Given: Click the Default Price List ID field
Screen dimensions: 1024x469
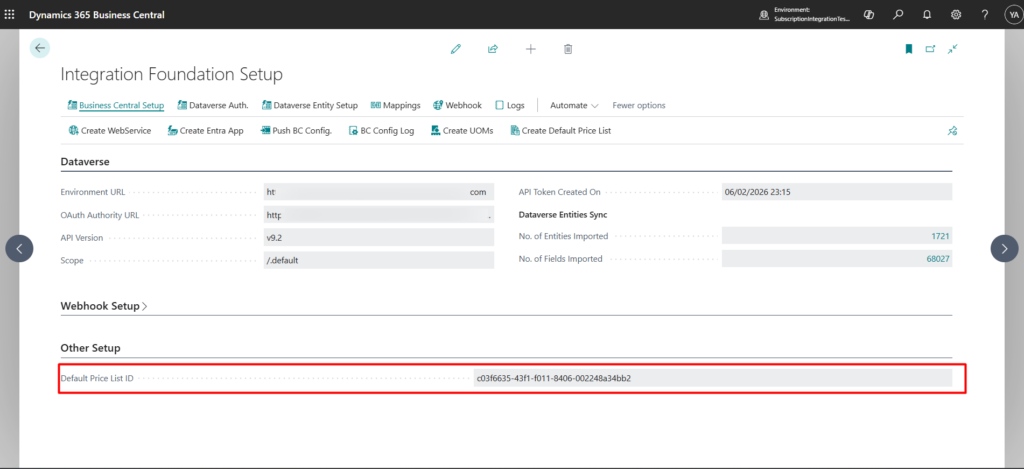Looking at the screenshot, I should (712, 378).
